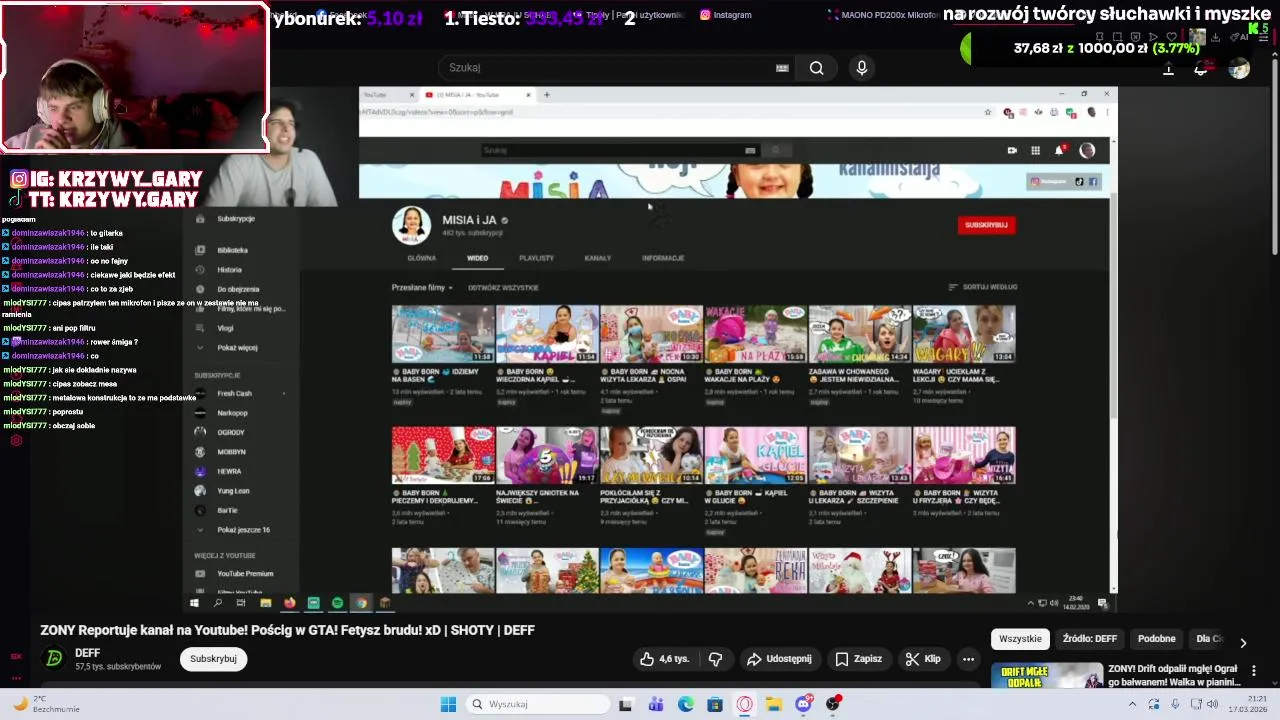
Task: Click the inner YouTube notification bell with badge
Action: [x=1059, y=150]
